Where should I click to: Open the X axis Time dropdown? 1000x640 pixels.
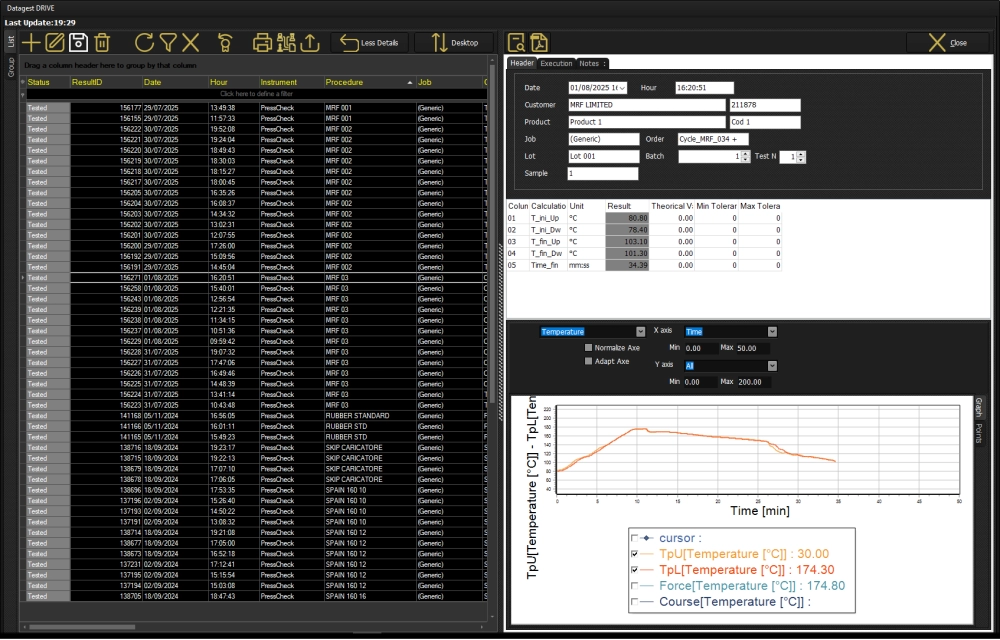coord(771,331)
